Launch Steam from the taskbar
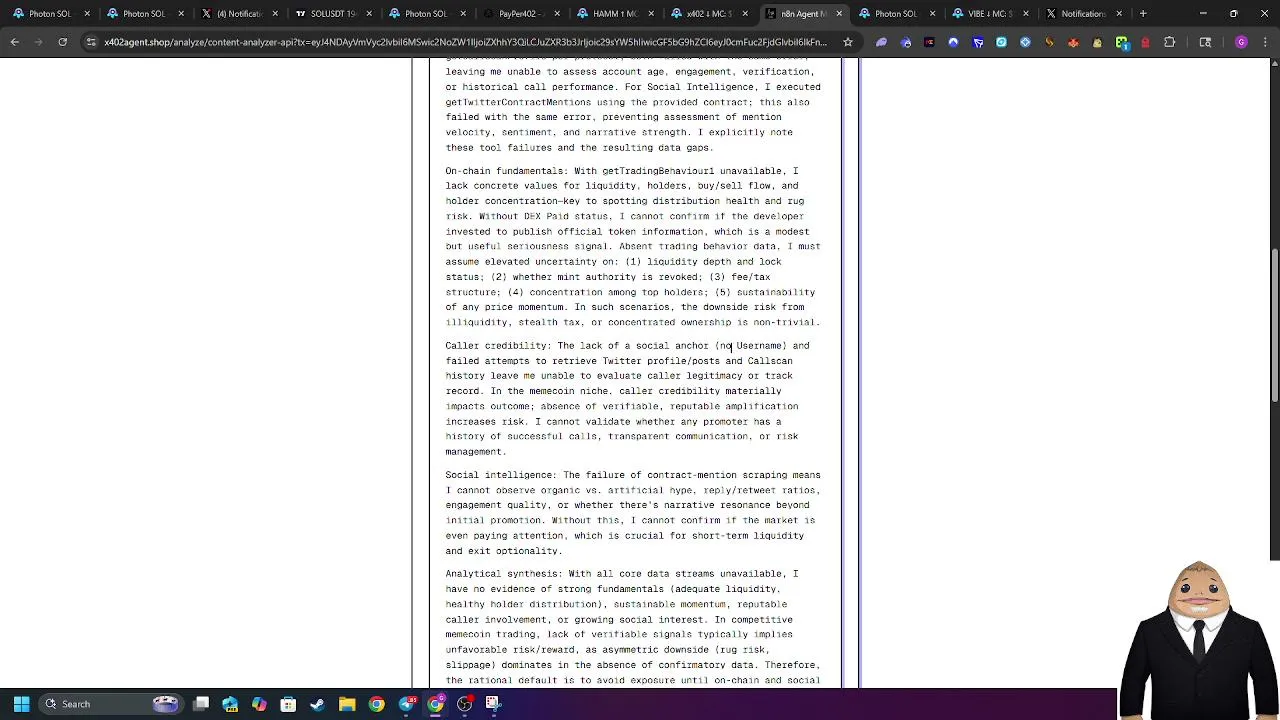This screenshot has height=720, width=1280. pos(317,704)
